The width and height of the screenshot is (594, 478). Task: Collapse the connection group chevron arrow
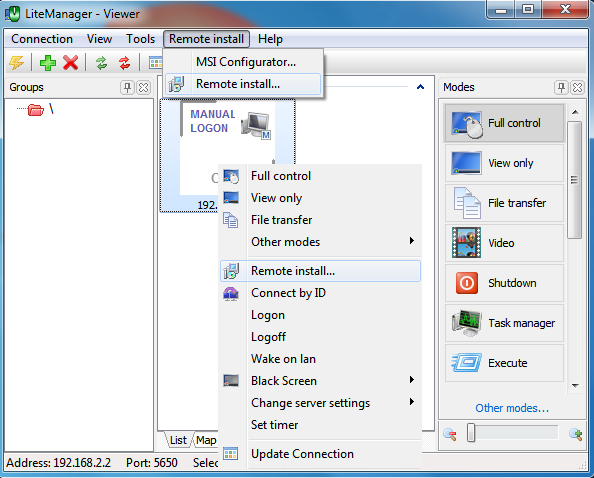420,87
